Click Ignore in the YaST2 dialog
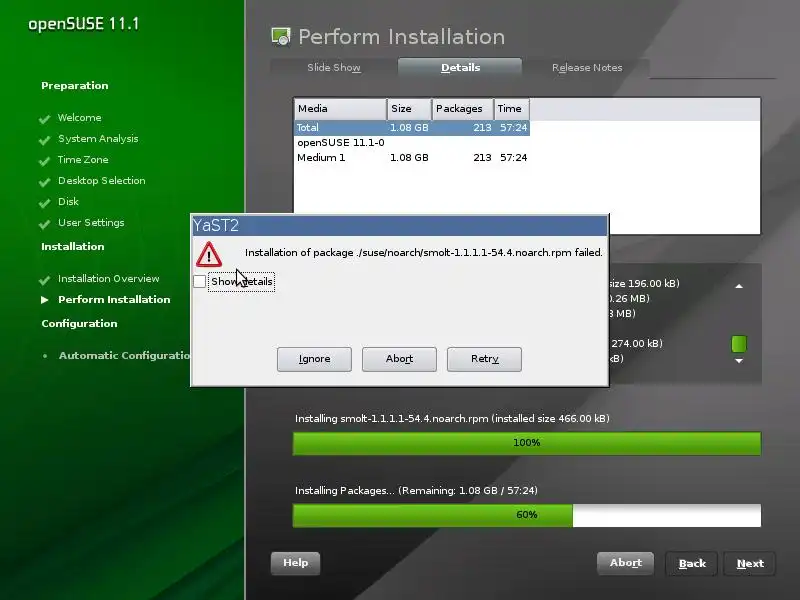Image resolution: width=800 pixels, height=600 pixels. 314,359
